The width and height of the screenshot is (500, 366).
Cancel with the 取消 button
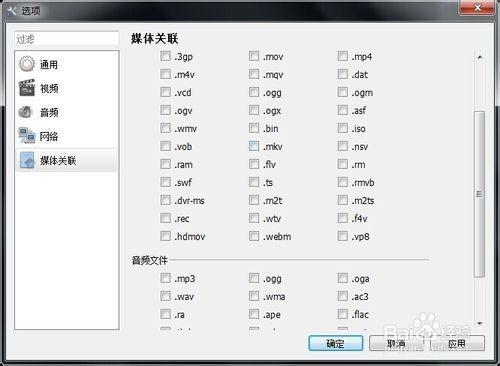(x=396, y=343)
